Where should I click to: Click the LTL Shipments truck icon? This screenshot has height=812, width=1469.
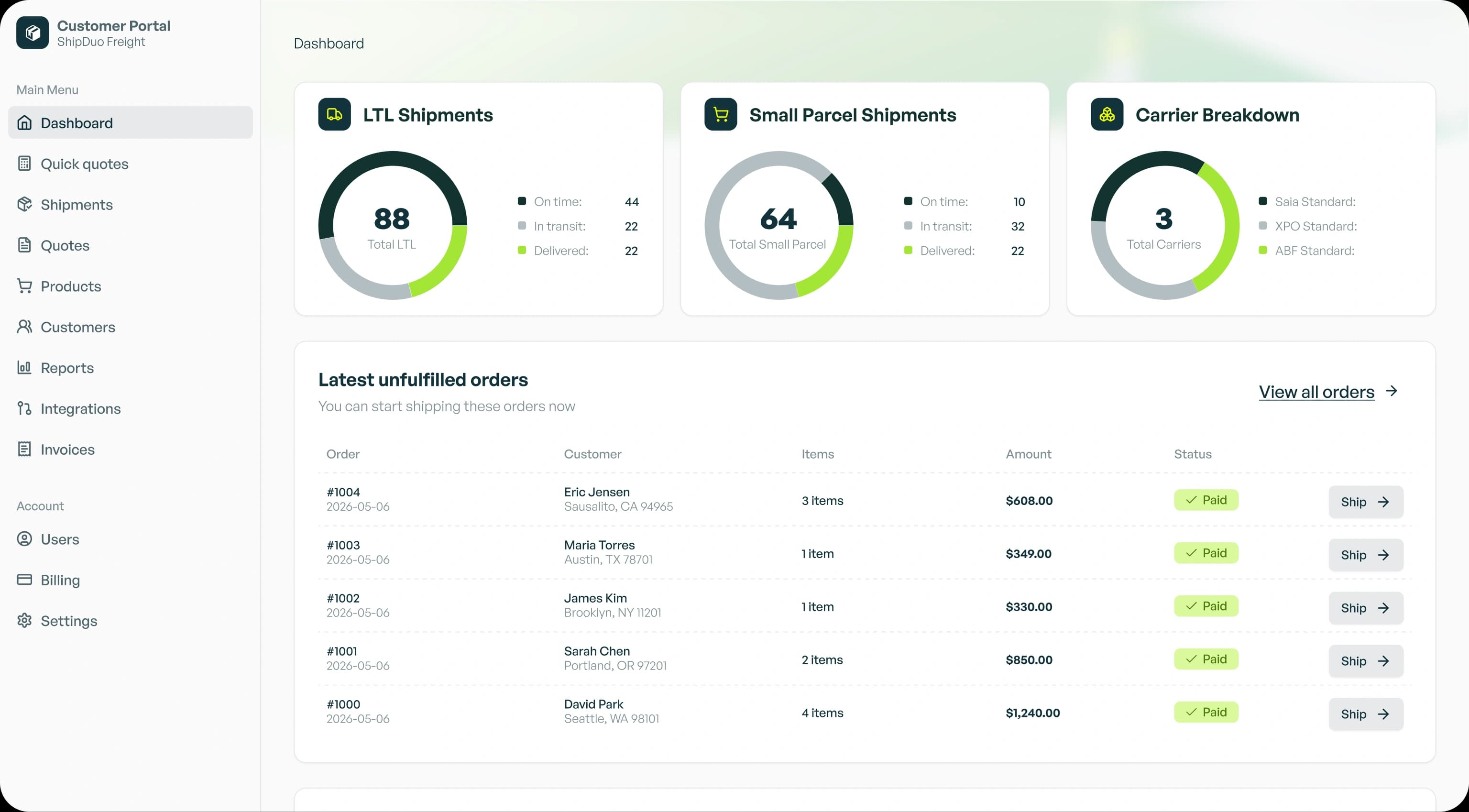point(335,115)
